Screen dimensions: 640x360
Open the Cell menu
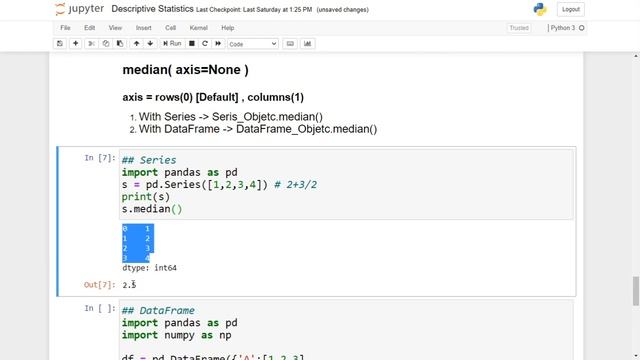[x=170, y=28]
